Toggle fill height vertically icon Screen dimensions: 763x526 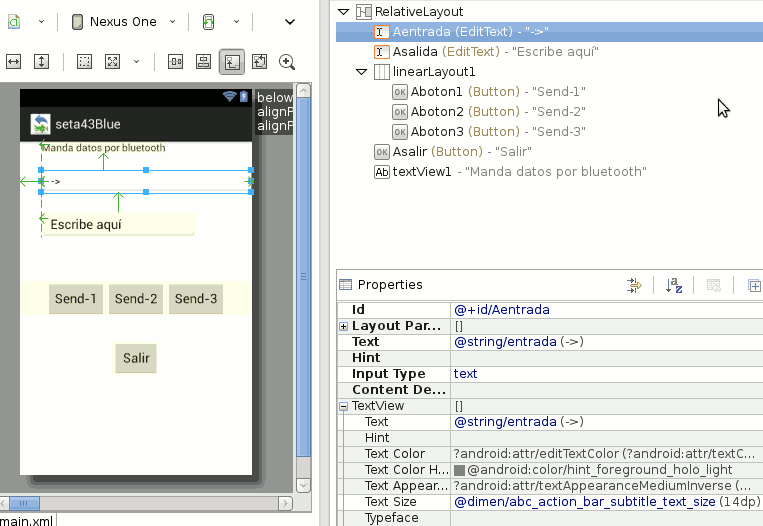click(x=41, y=62)
